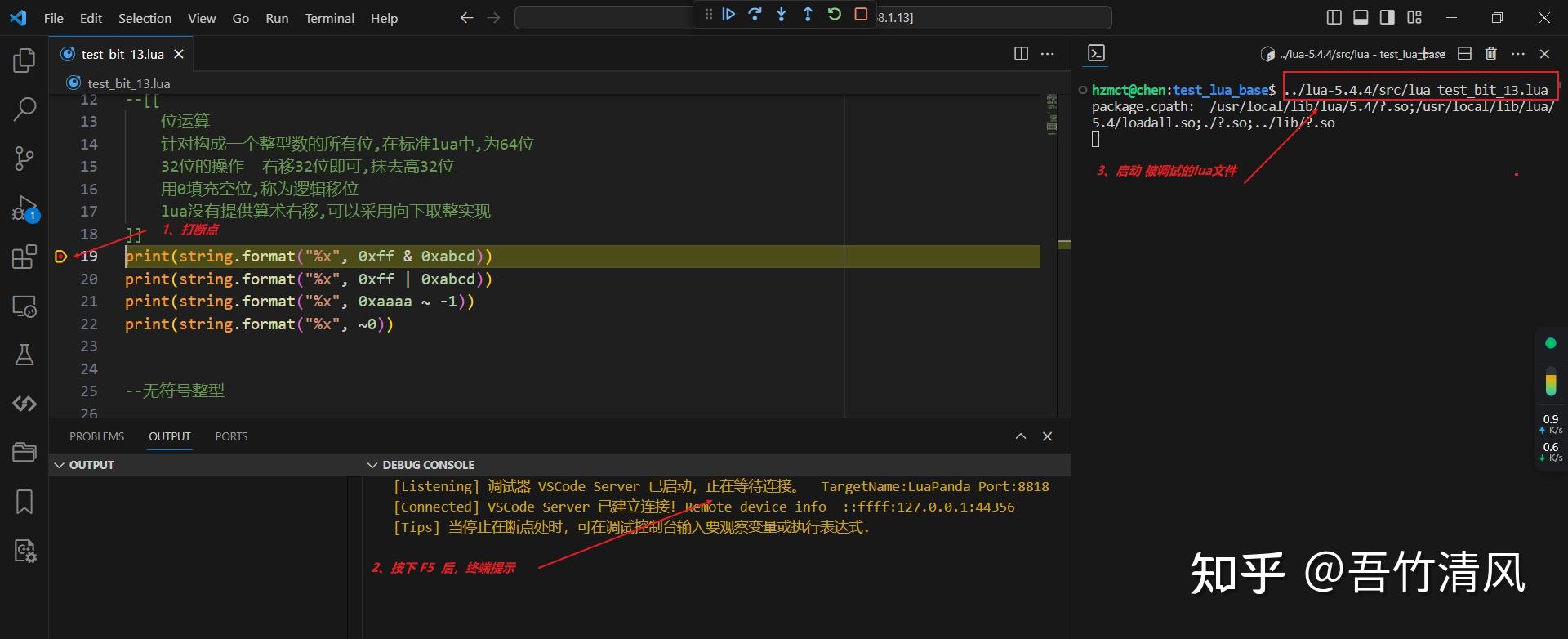Viewport: 1568px width, 639px height.
Task: Open the Bookmarks view in activity bar
Action: (x=24, y=502)
